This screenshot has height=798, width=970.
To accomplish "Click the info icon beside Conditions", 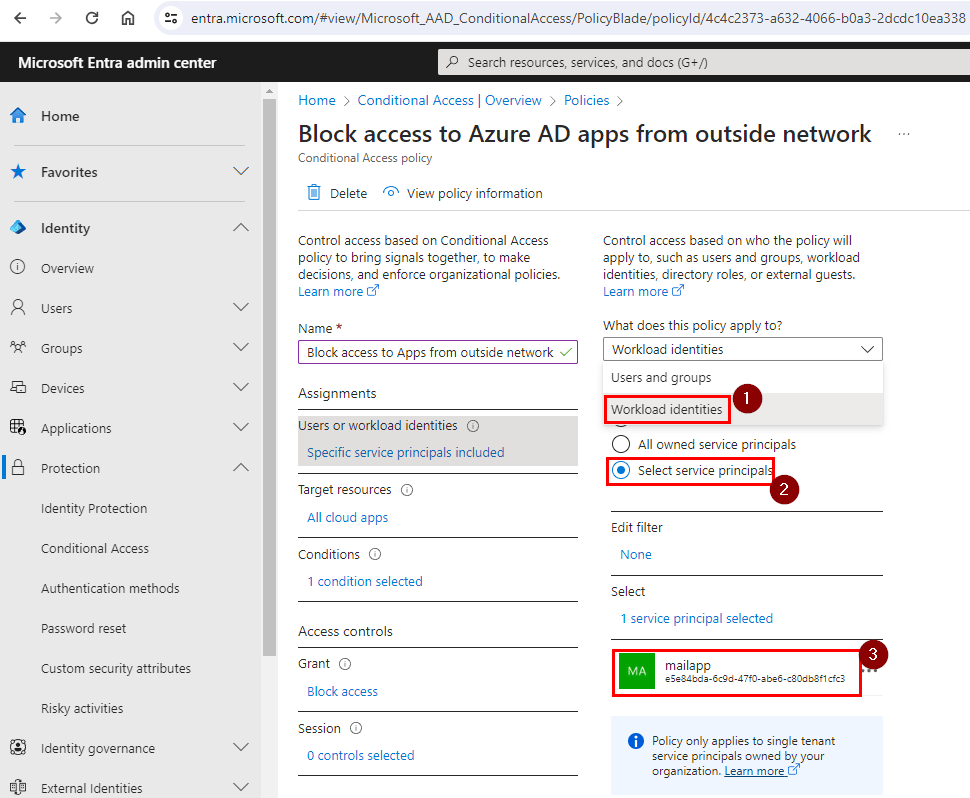I will pos(375,554).
